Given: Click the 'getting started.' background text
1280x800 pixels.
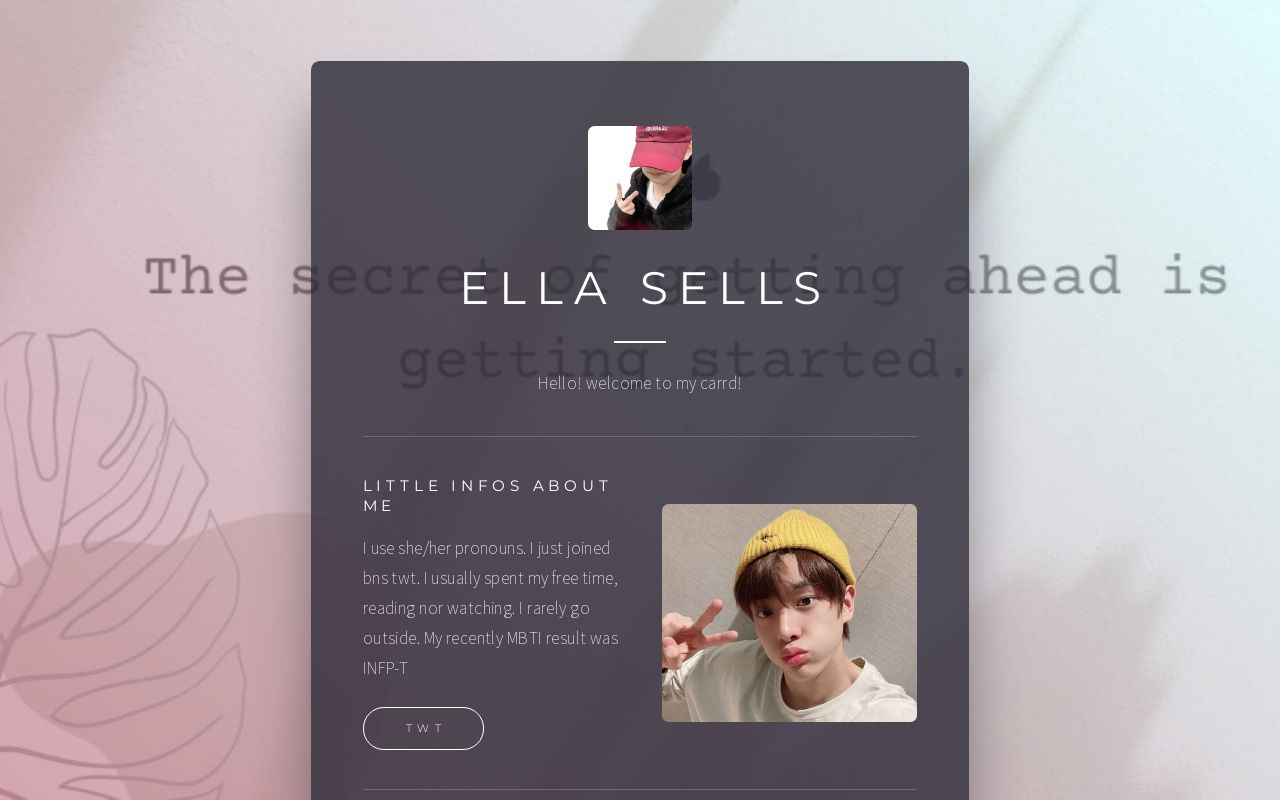Looking at the screenshot, I should pyautogui.click(x=684, y=362).
